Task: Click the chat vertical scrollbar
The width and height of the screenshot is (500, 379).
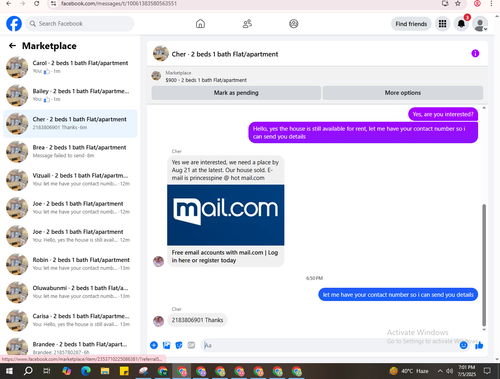Action: 484,265
